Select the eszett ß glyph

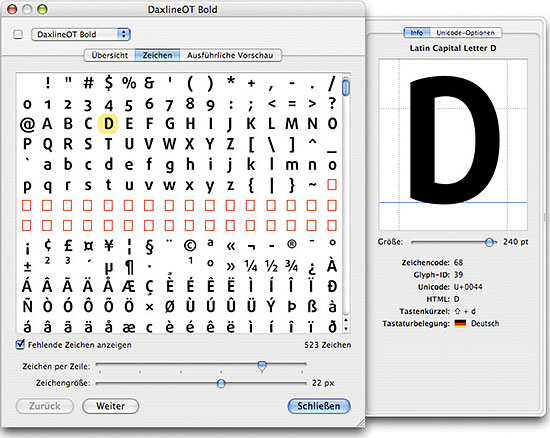[x=312, y=306]
